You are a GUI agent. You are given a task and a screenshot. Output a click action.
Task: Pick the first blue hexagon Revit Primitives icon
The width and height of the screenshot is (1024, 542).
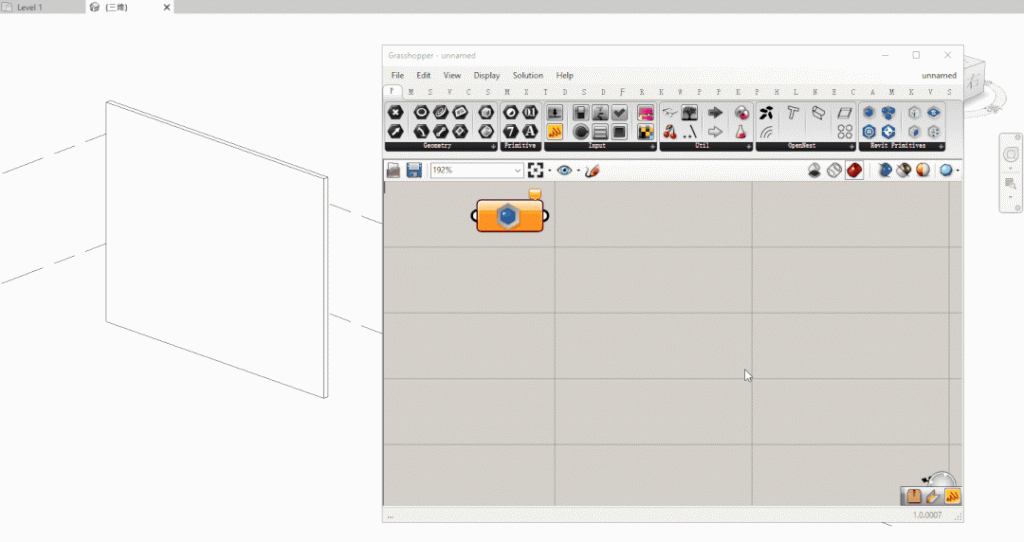click(869, 112)
